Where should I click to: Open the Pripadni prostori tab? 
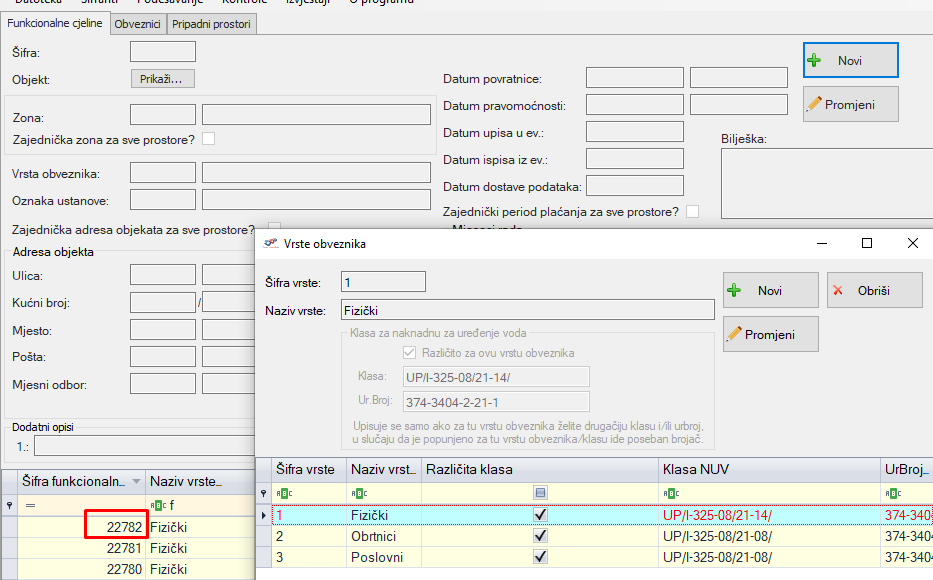(212, 23)
